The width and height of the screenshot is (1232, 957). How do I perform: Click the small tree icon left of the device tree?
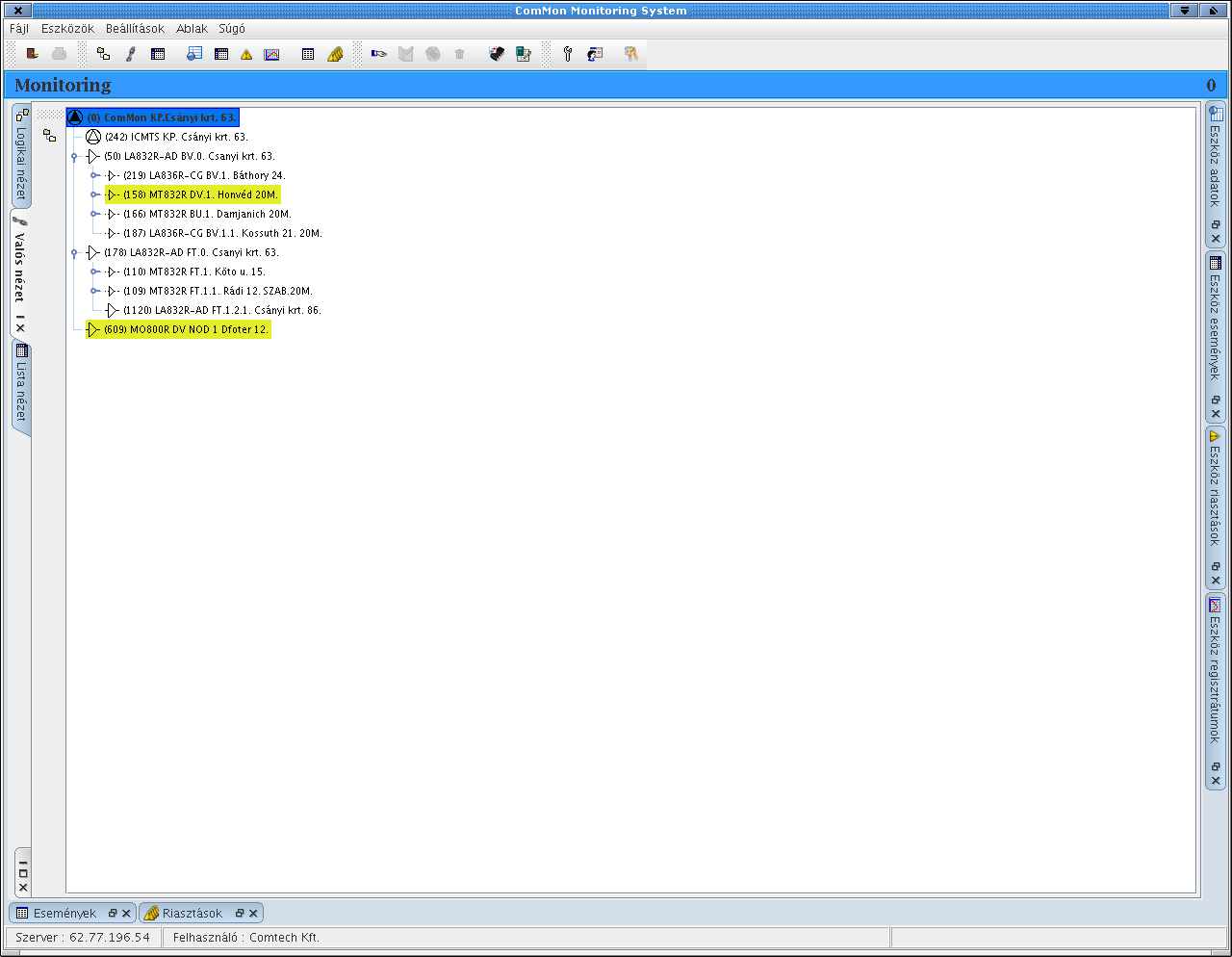[49, 136]
